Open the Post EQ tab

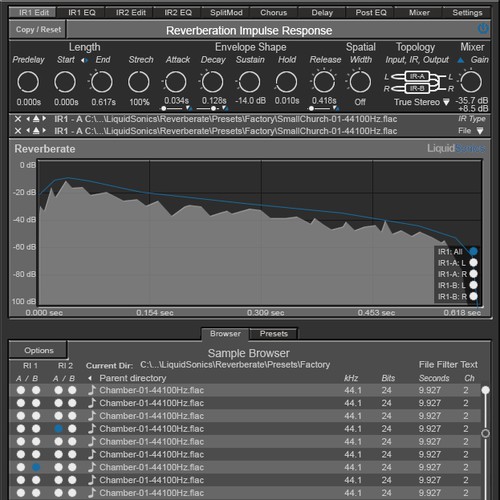[371, 13]
